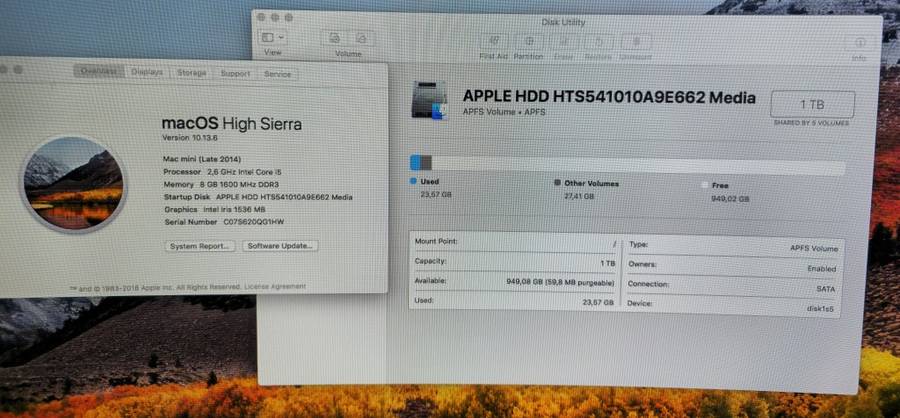Screen dimensions: 900x418
Task: Click the hard drive icon beside APPLE HDD title
Action: pos(429,100)
